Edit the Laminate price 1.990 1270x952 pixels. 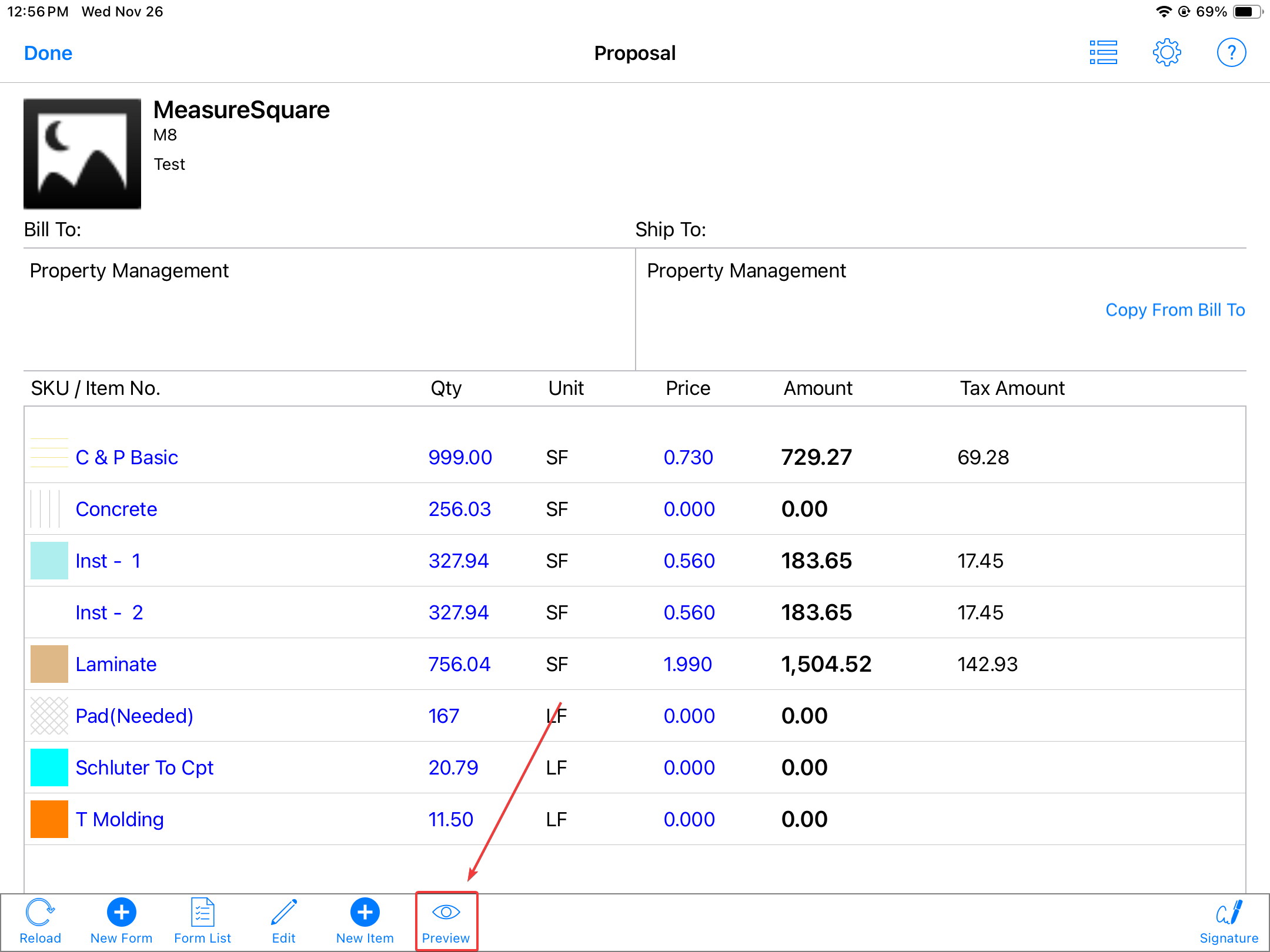pyautogui.click(x=687, y=664)
